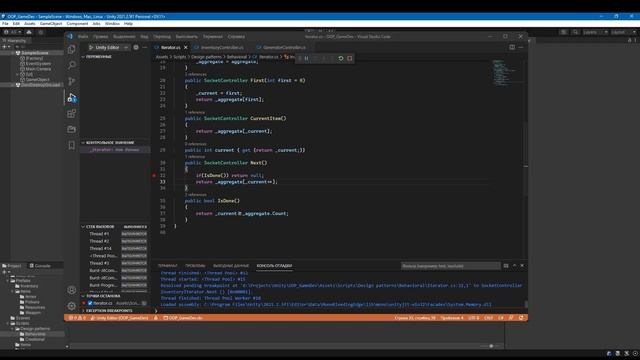Open the Run and Debug view icon
This screenshot has height=360, width=640.
(x=71, y=98)
